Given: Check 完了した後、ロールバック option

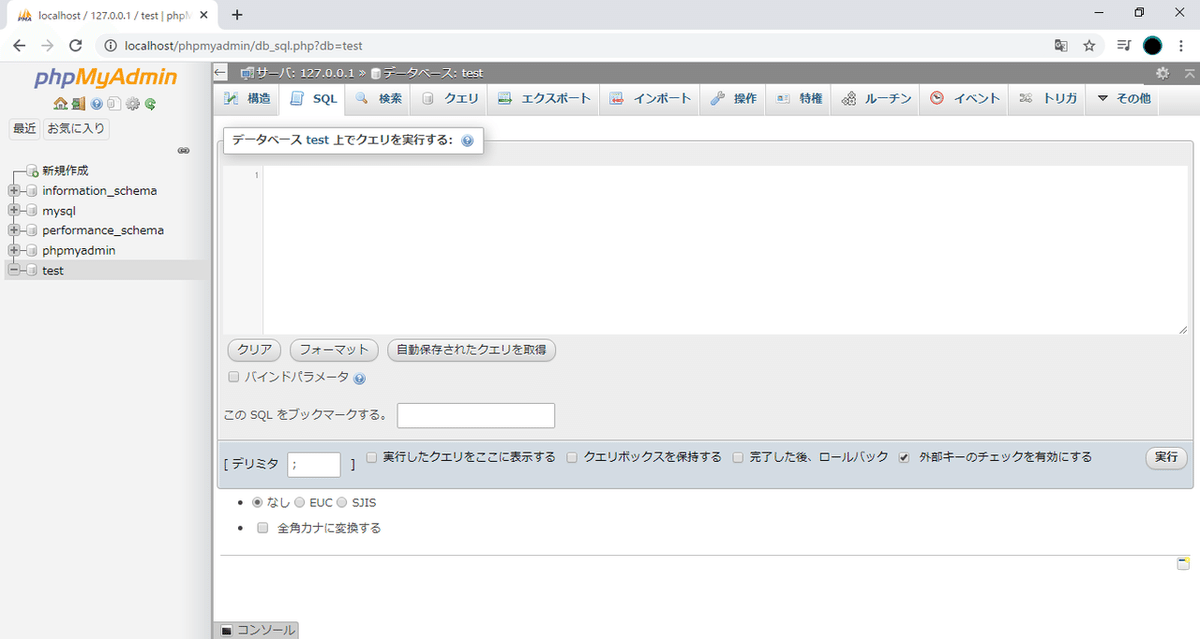Looking at the screenshot, I should (x=738, y=457).
